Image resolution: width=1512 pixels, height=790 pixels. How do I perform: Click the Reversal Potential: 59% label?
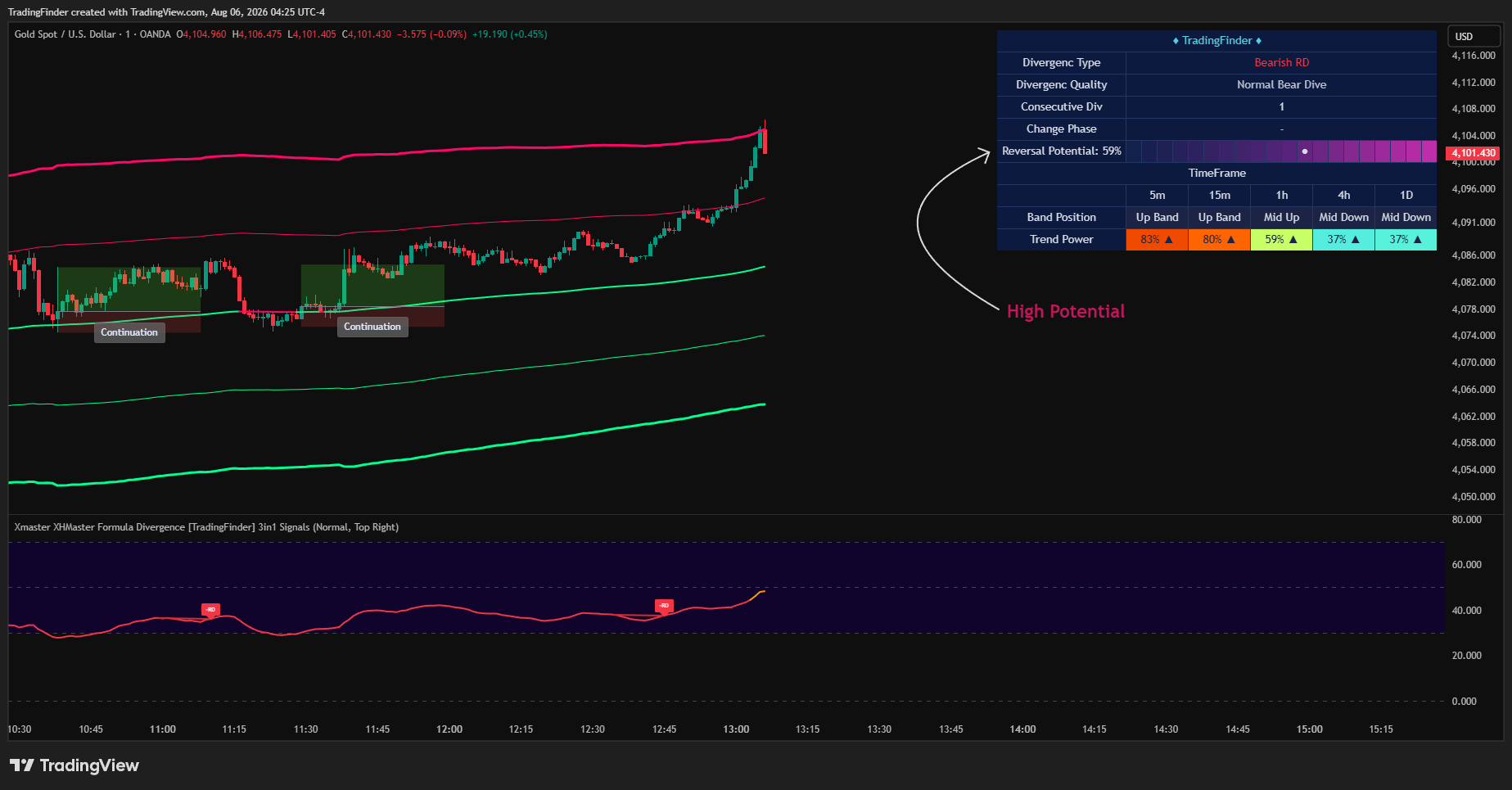point(1061,151)
